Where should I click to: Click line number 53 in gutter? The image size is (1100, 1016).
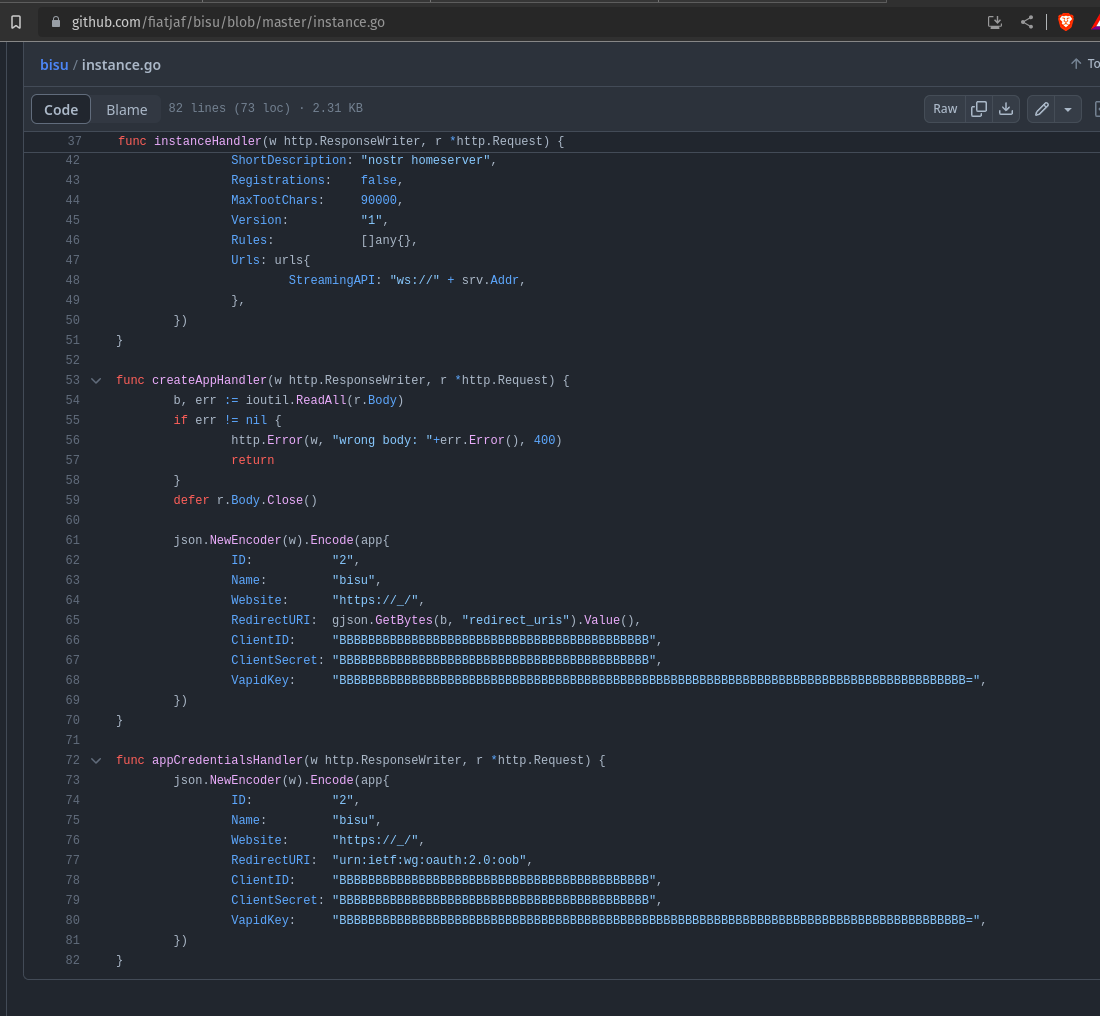pos(72,380)
